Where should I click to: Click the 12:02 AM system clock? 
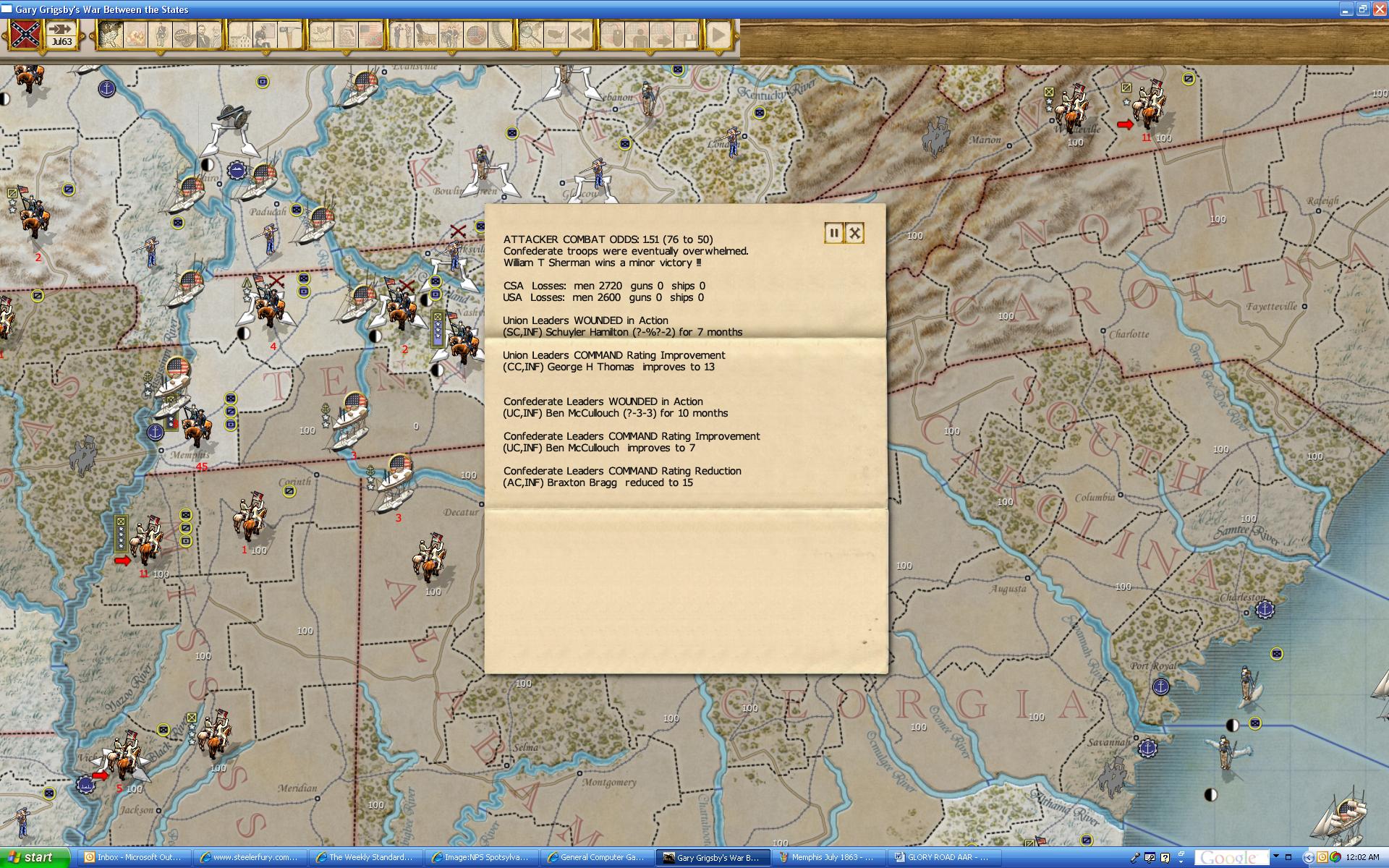[x=1363, y=858]
